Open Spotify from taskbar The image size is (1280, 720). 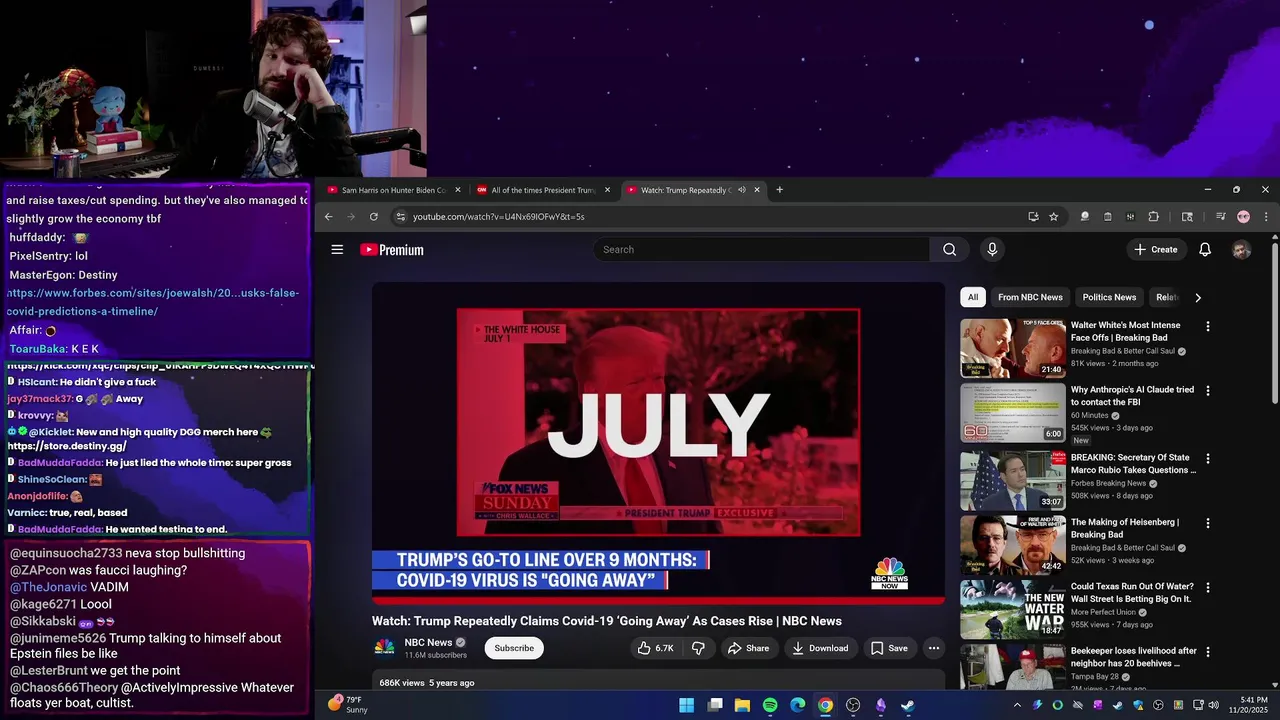pos(770,705)
